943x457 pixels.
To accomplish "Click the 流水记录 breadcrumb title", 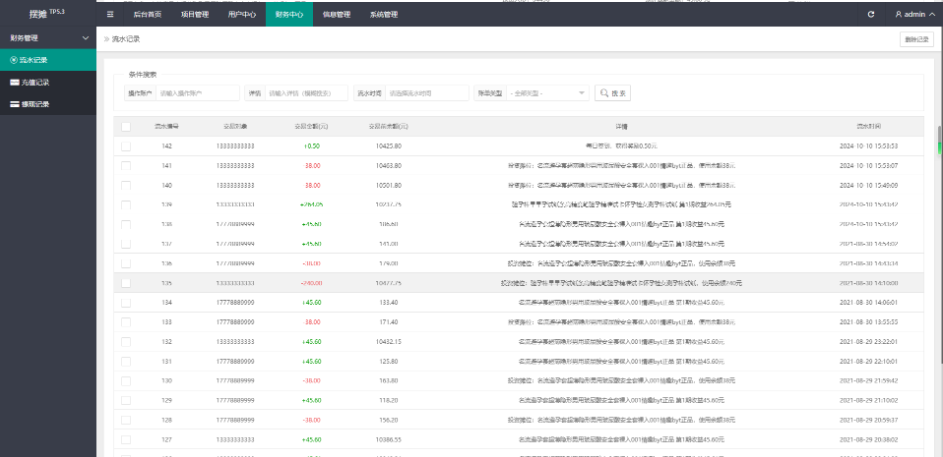I will [x=126, y=39].
